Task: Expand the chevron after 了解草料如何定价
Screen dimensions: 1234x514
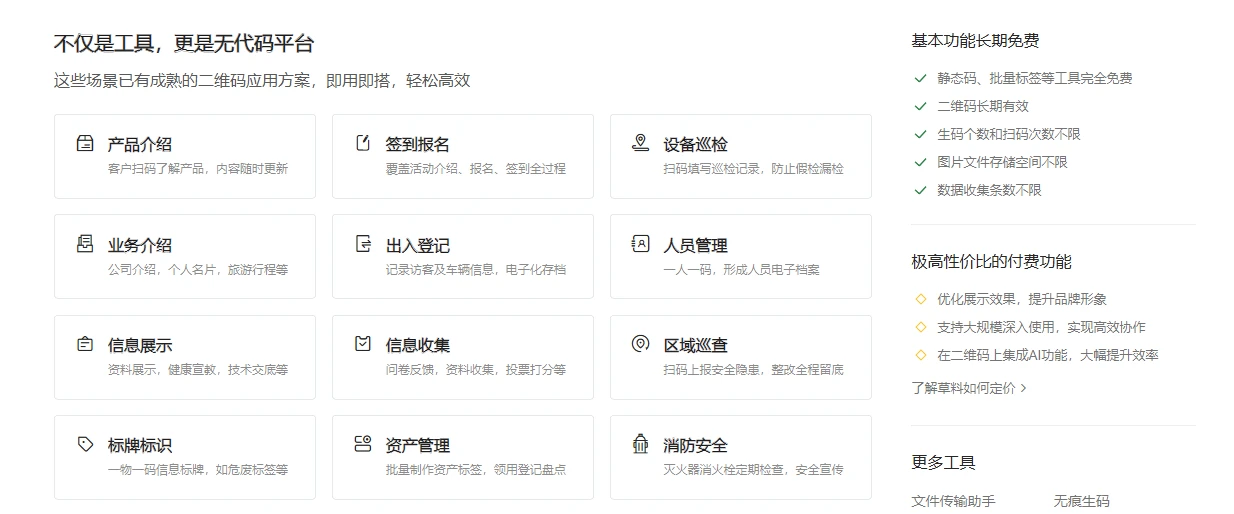Action: 1023,388
